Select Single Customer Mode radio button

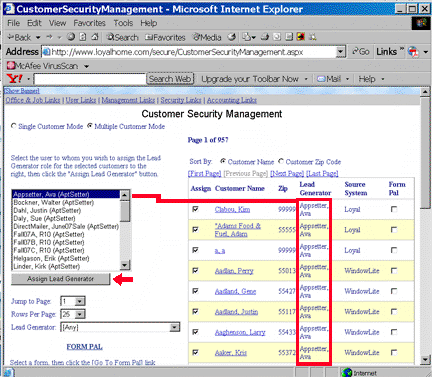[x=14, y=126]
